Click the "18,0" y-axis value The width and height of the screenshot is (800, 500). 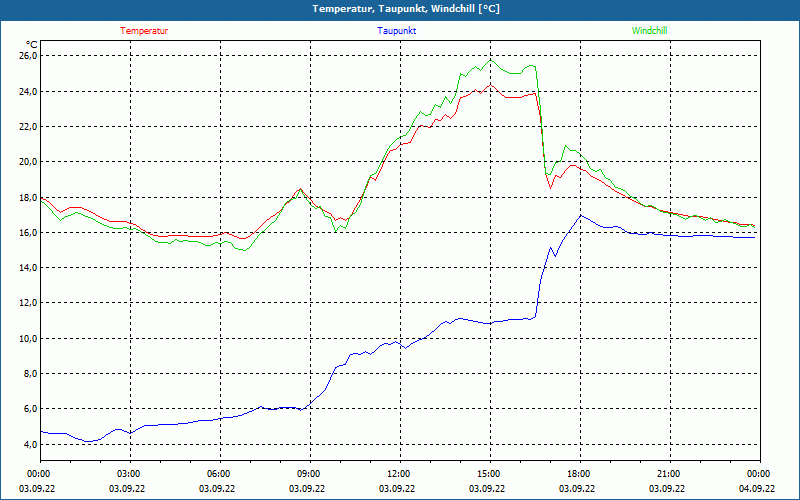pos(28,197)
